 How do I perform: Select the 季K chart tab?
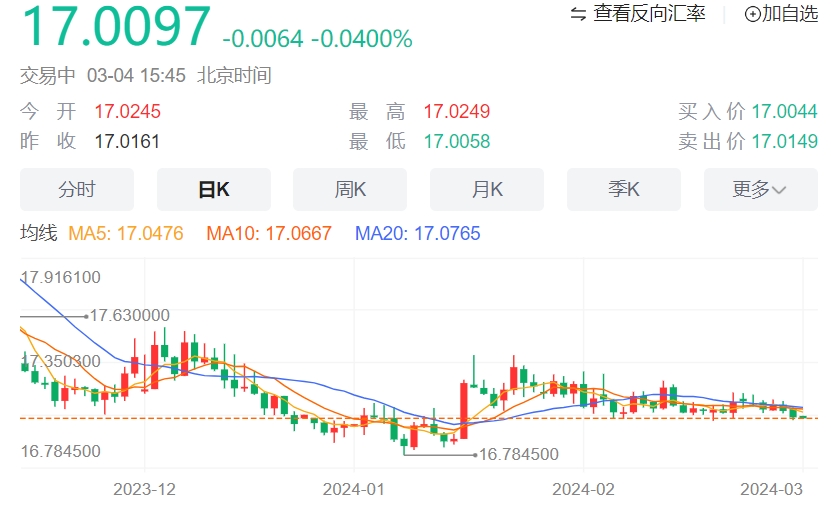point(624,189)
